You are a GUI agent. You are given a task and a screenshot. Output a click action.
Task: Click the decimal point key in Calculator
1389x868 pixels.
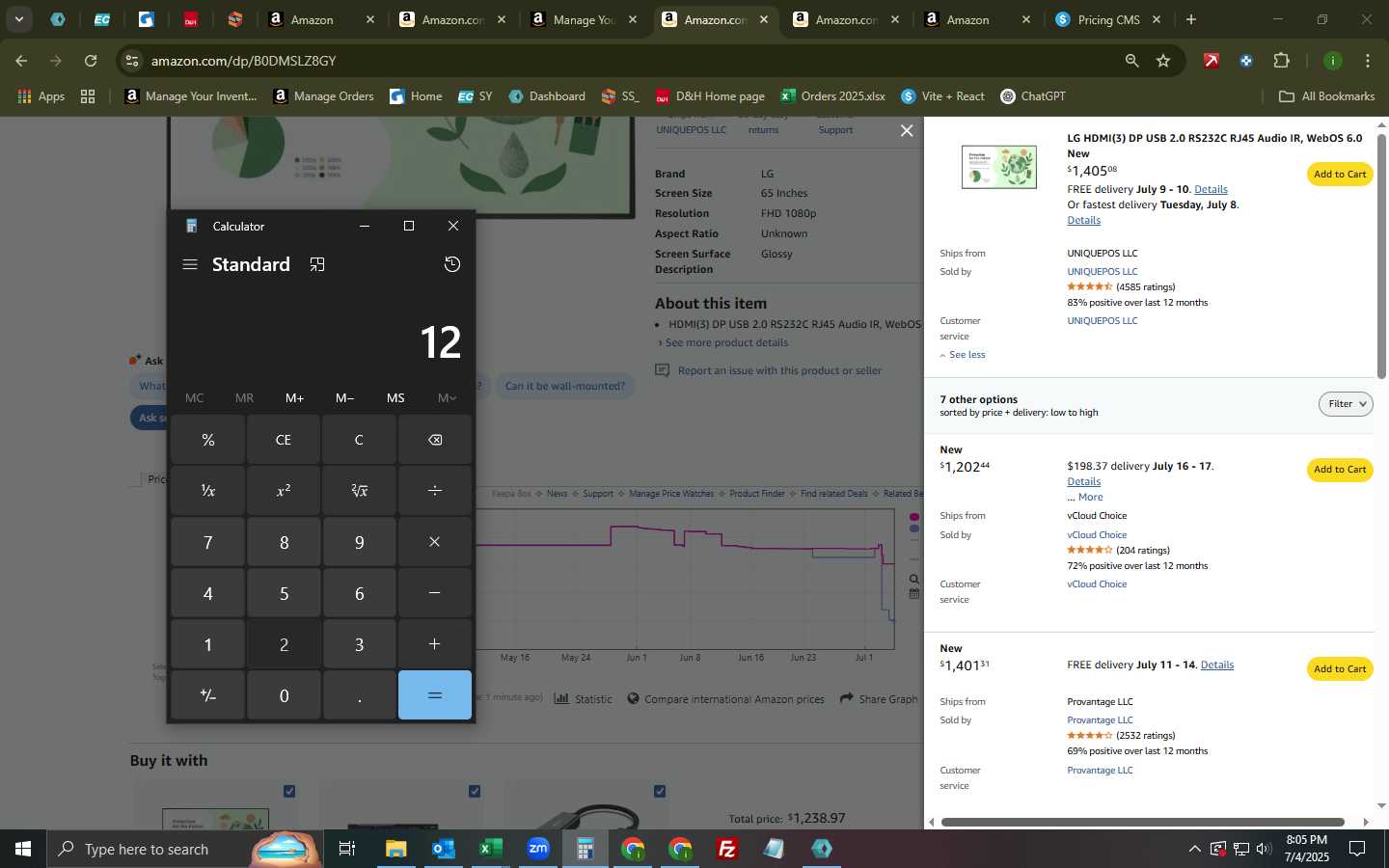359,695
